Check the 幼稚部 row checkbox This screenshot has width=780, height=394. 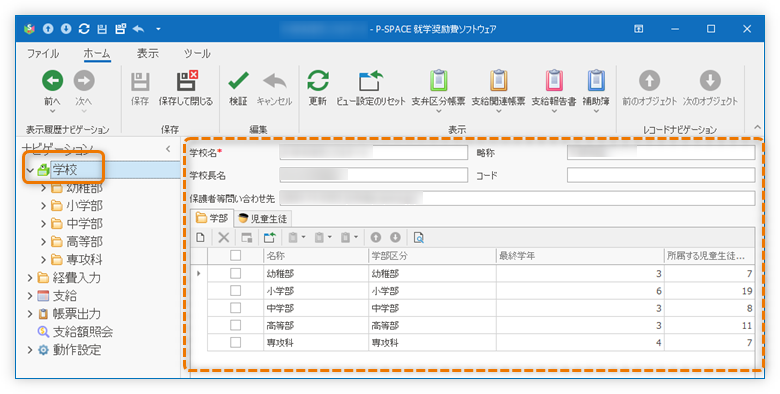coord(235,273)
